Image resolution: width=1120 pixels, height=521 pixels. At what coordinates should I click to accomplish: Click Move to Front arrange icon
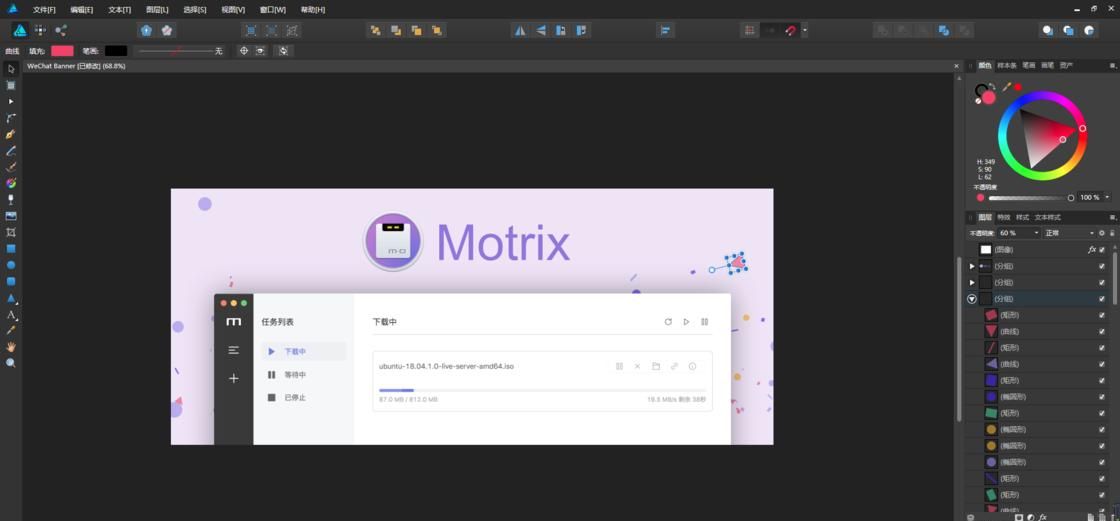(437, 30)
